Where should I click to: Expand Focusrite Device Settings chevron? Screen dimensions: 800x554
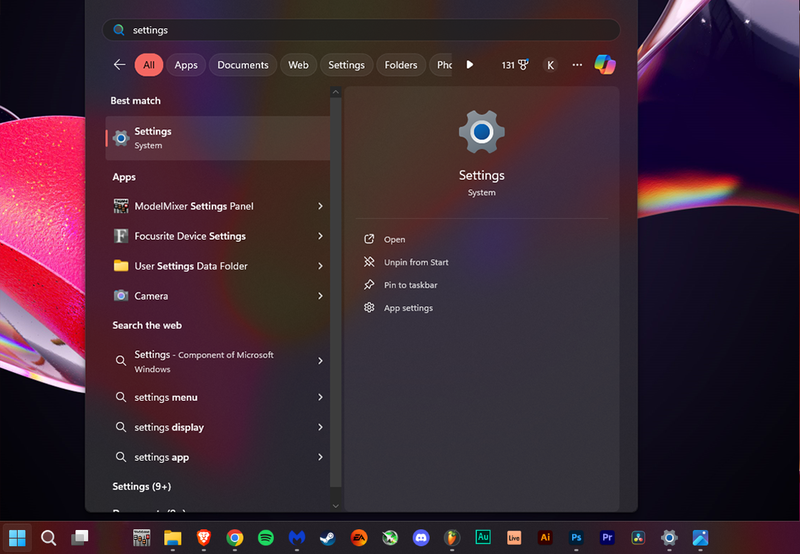pos(320,236)
